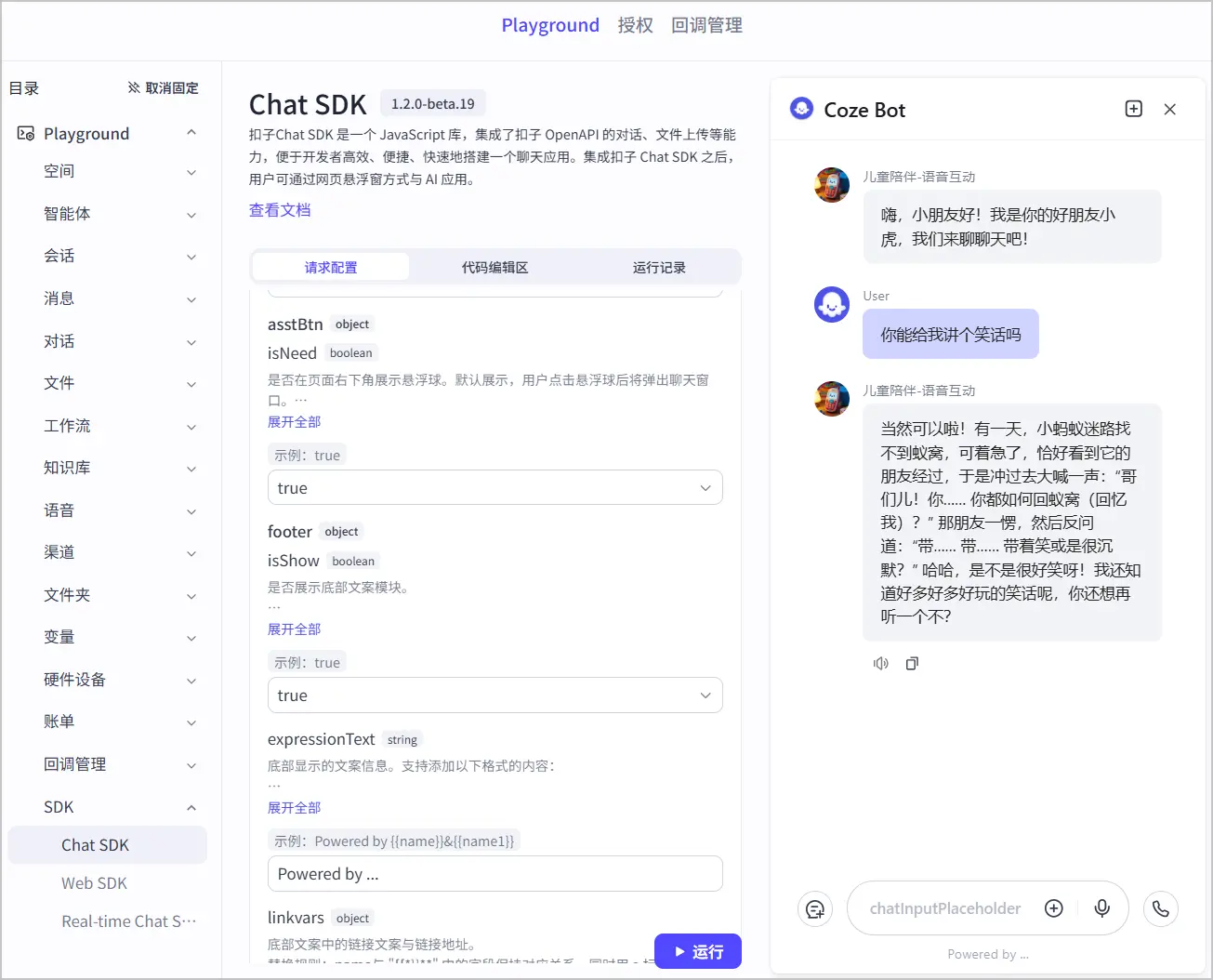Open the isShow true dropdown

point(495,695)
